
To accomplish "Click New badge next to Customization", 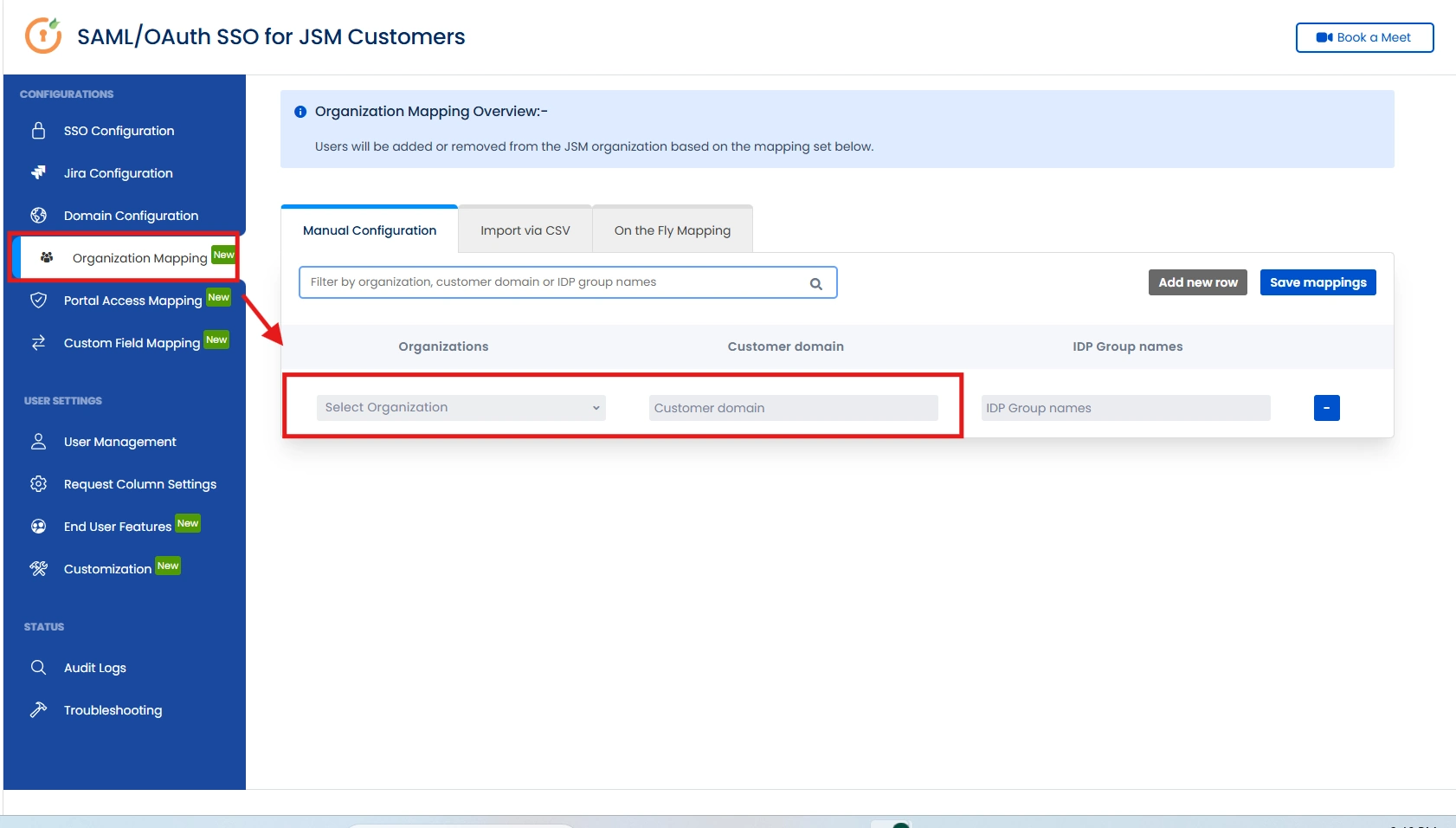I will pos(168,566).
